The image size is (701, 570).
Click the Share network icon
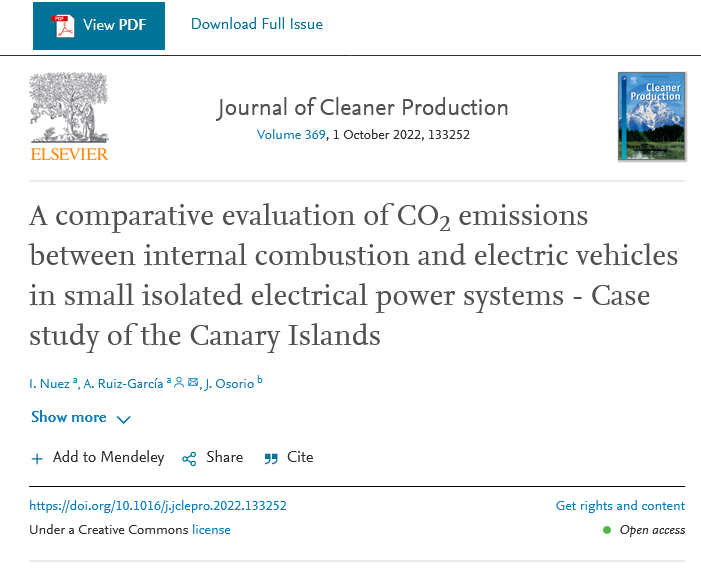(x=189, y=458)
